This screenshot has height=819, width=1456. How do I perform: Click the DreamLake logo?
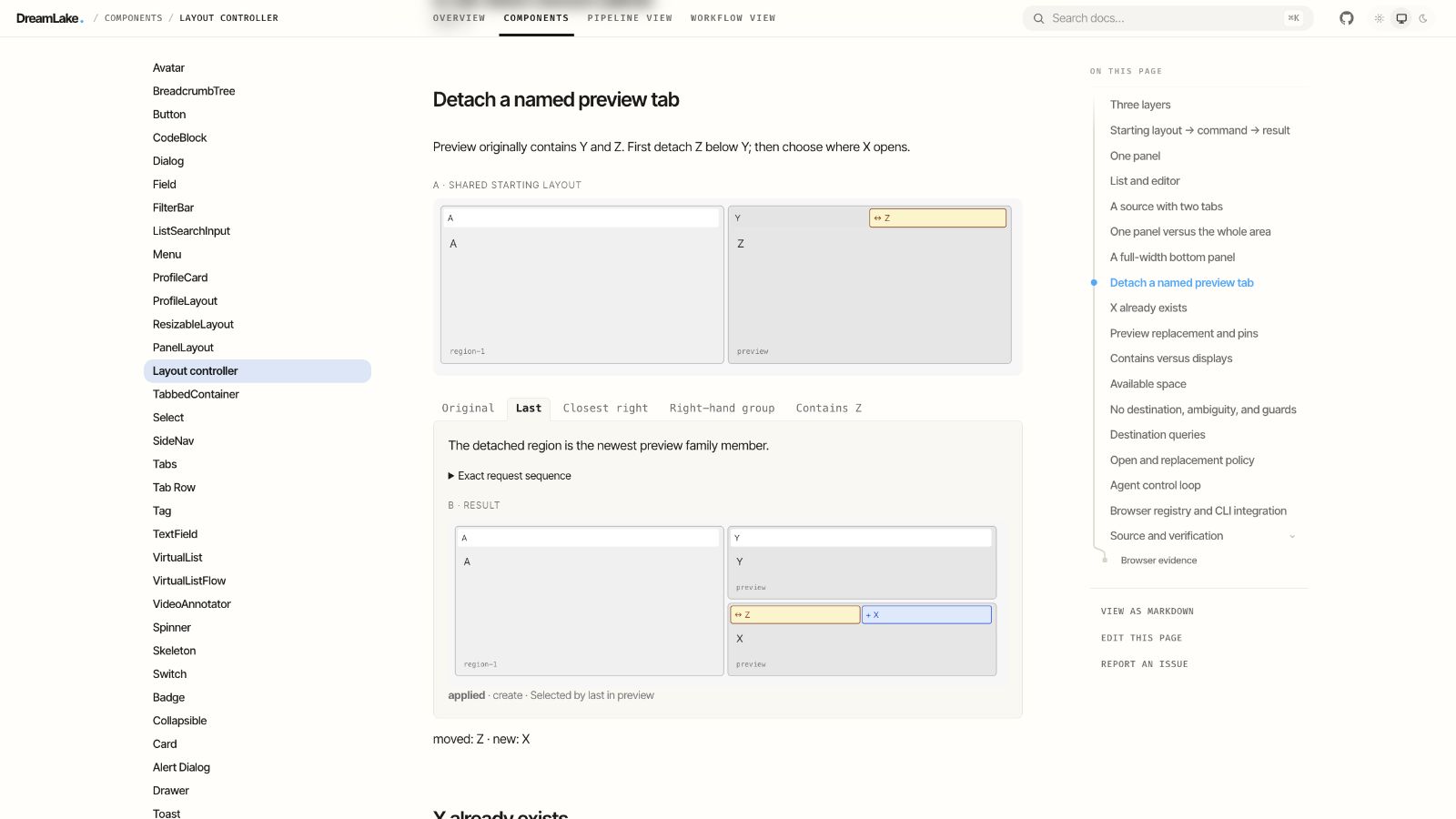49,18
